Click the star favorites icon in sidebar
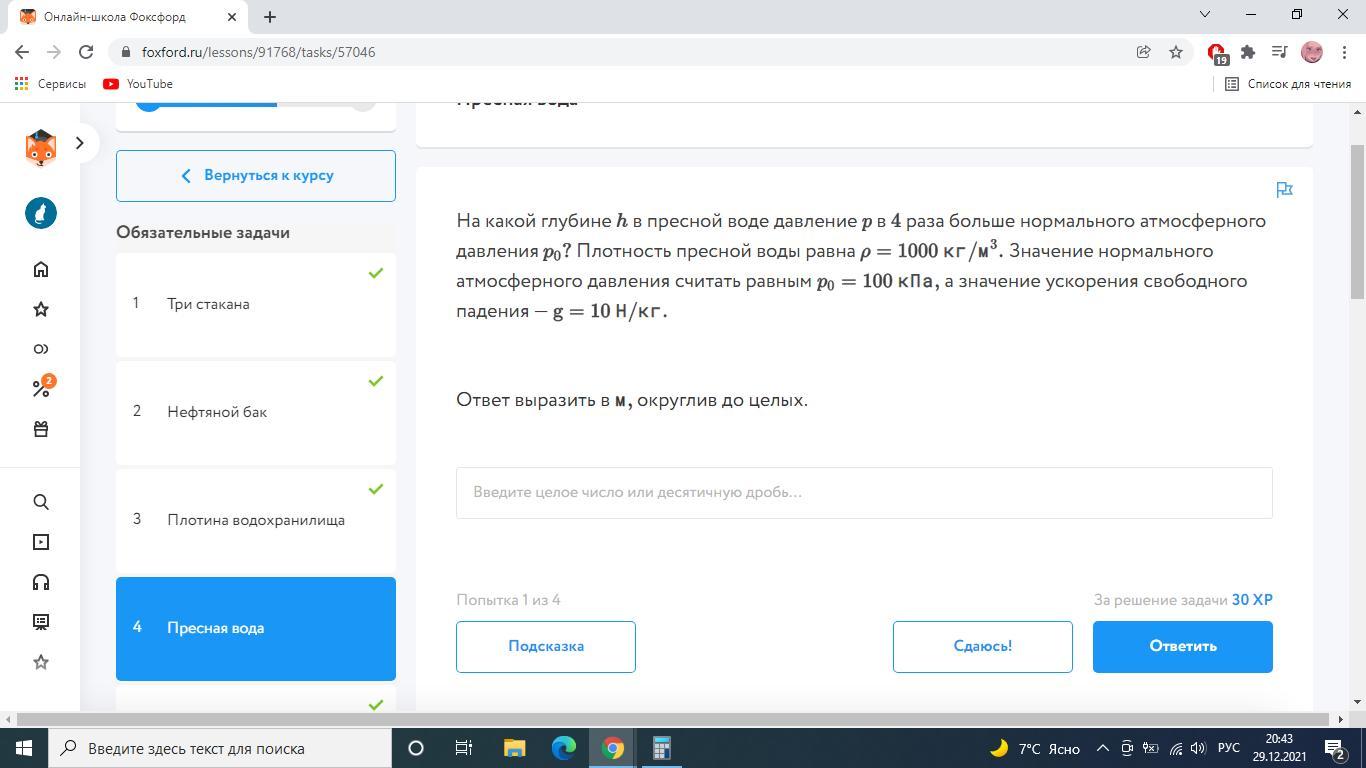This screenshot has width=1366, height=768. [x=41, y=309]
